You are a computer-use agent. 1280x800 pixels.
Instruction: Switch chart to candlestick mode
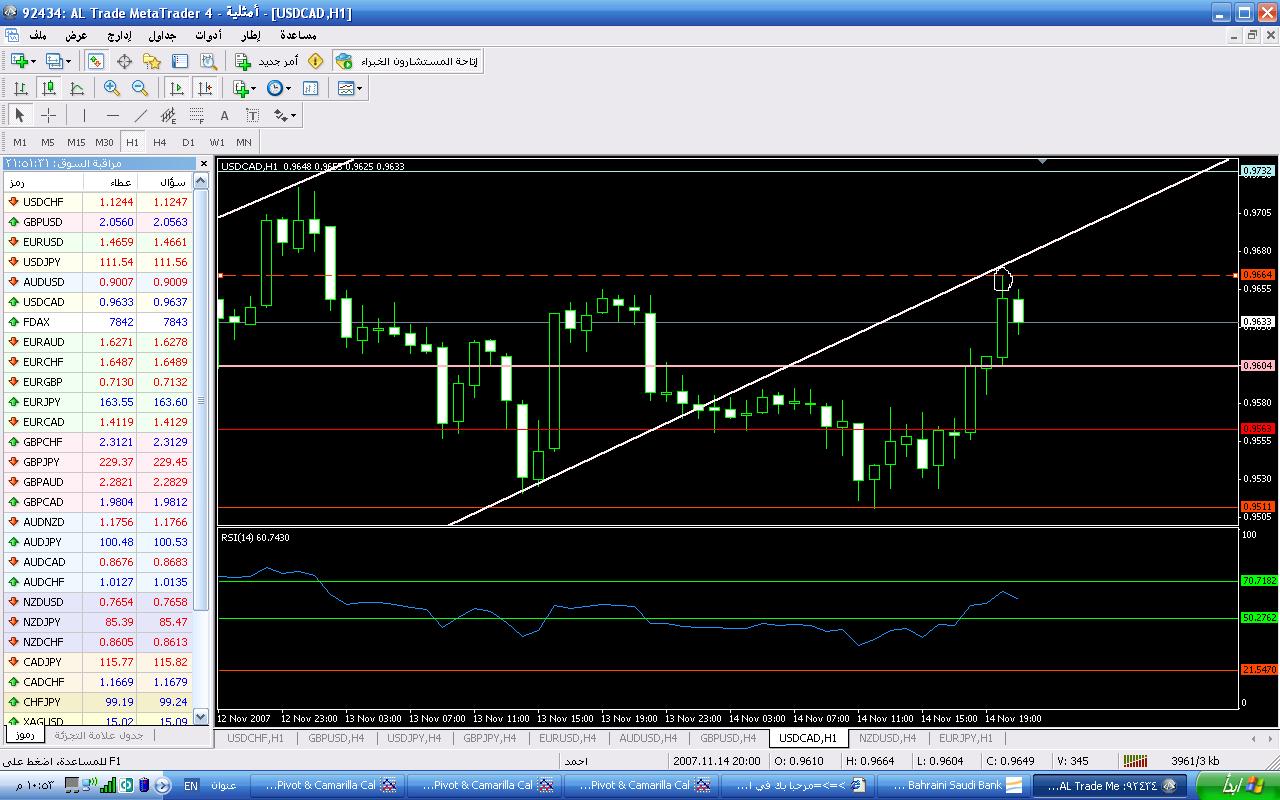[48, 88]
